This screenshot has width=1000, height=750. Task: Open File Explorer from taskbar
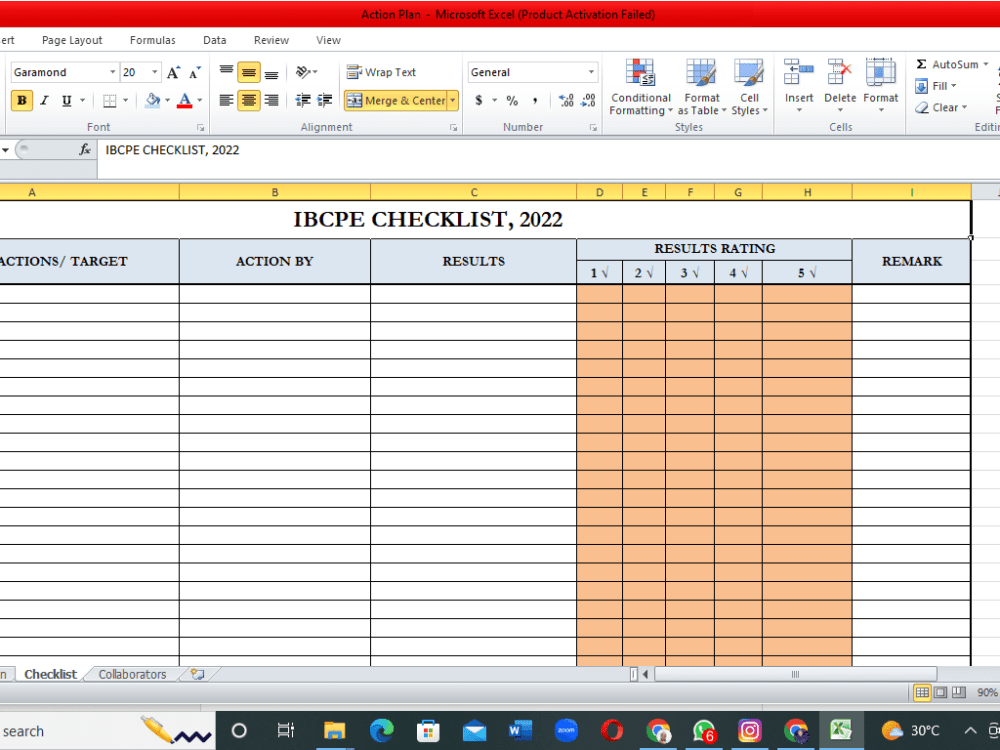[x=334, y=730]
